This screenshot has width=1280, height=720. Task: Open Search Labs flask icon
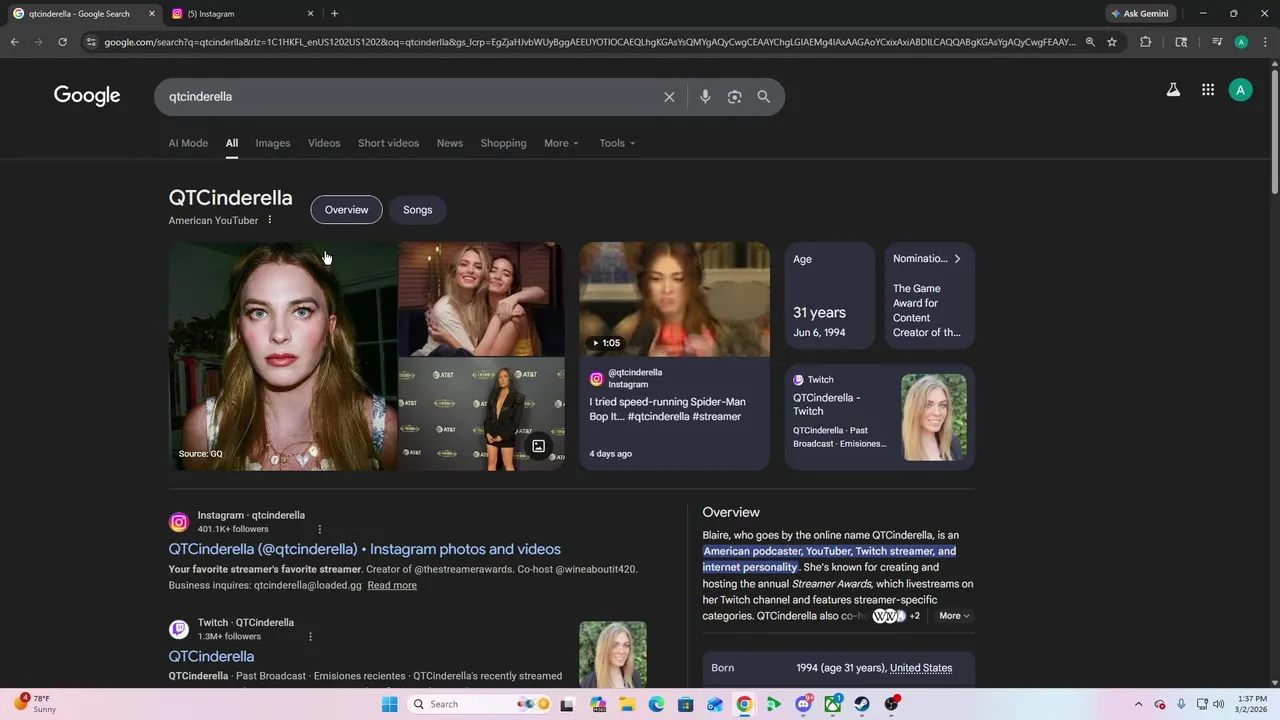(1173, 90)
